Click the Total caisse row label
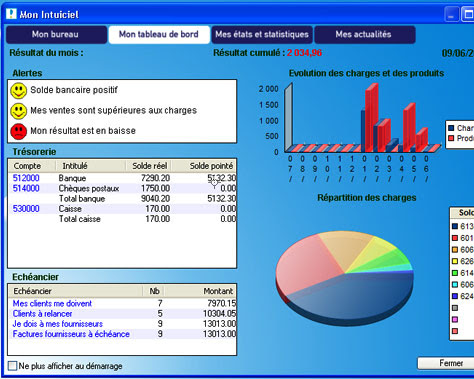This screenshot has height=379, width=474. [x=80, y=219]
